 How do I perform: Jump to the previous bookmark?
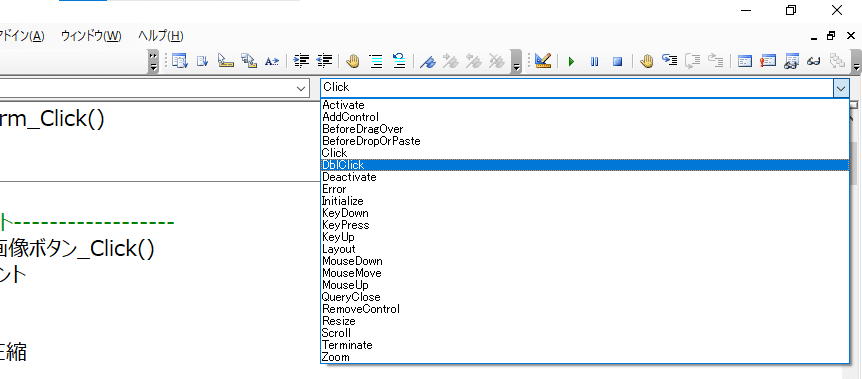pyautogui.click(x=474, y=61)
